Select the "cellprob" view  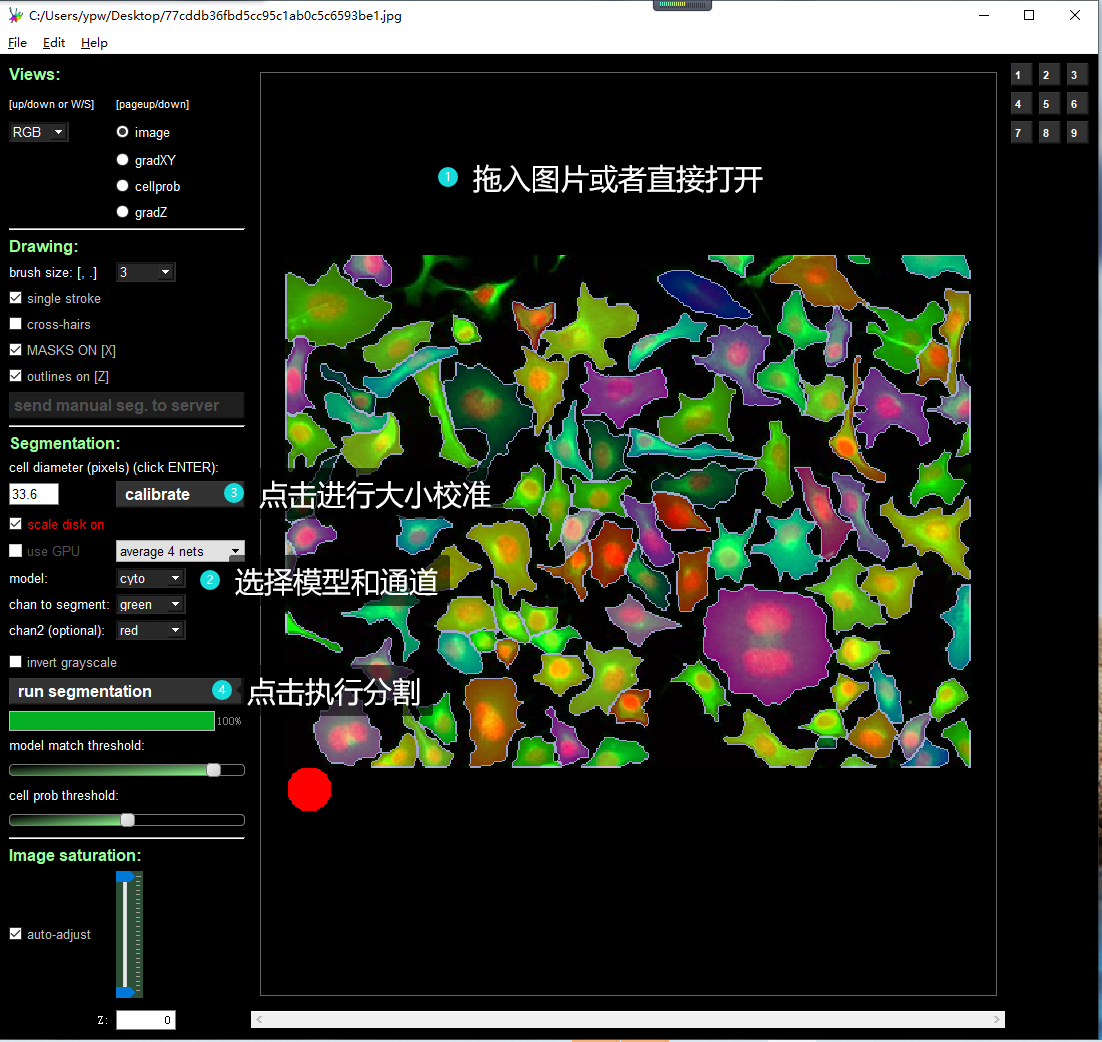pos(122,185)
